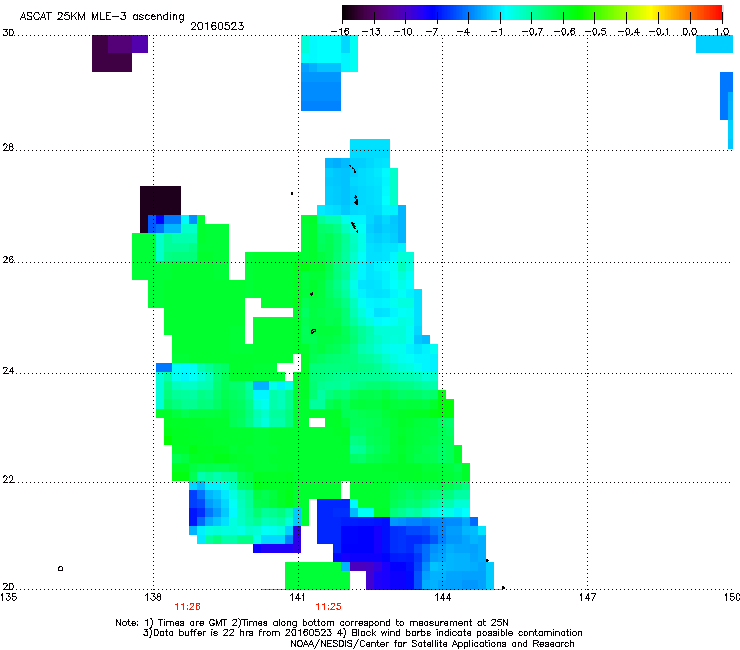Screen dimensions: 740x650
Task: Click the colorbar label -16
Action: [340, 32]
